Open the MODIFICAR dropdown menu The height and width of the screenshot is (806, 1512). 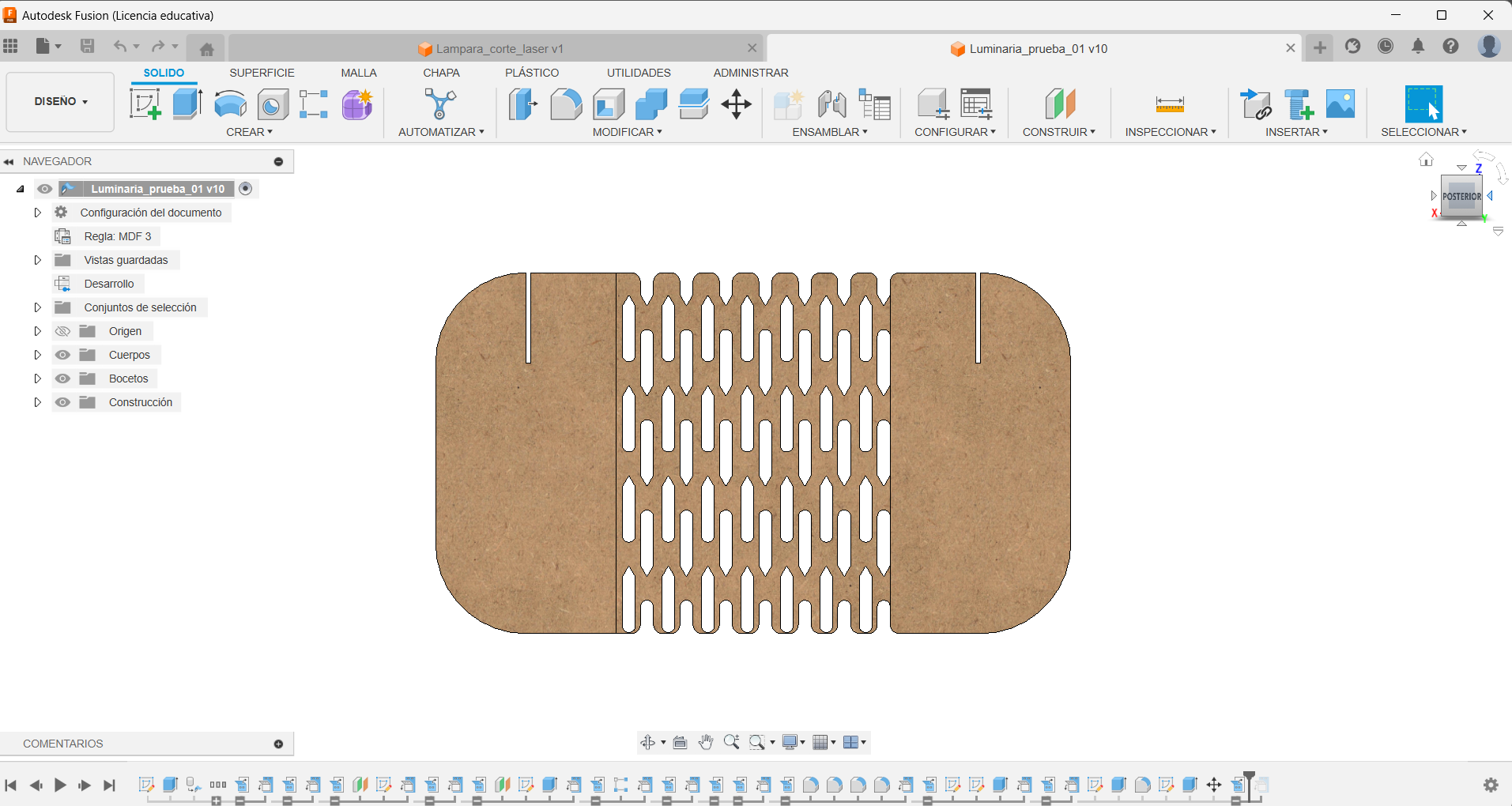point(628,132)
